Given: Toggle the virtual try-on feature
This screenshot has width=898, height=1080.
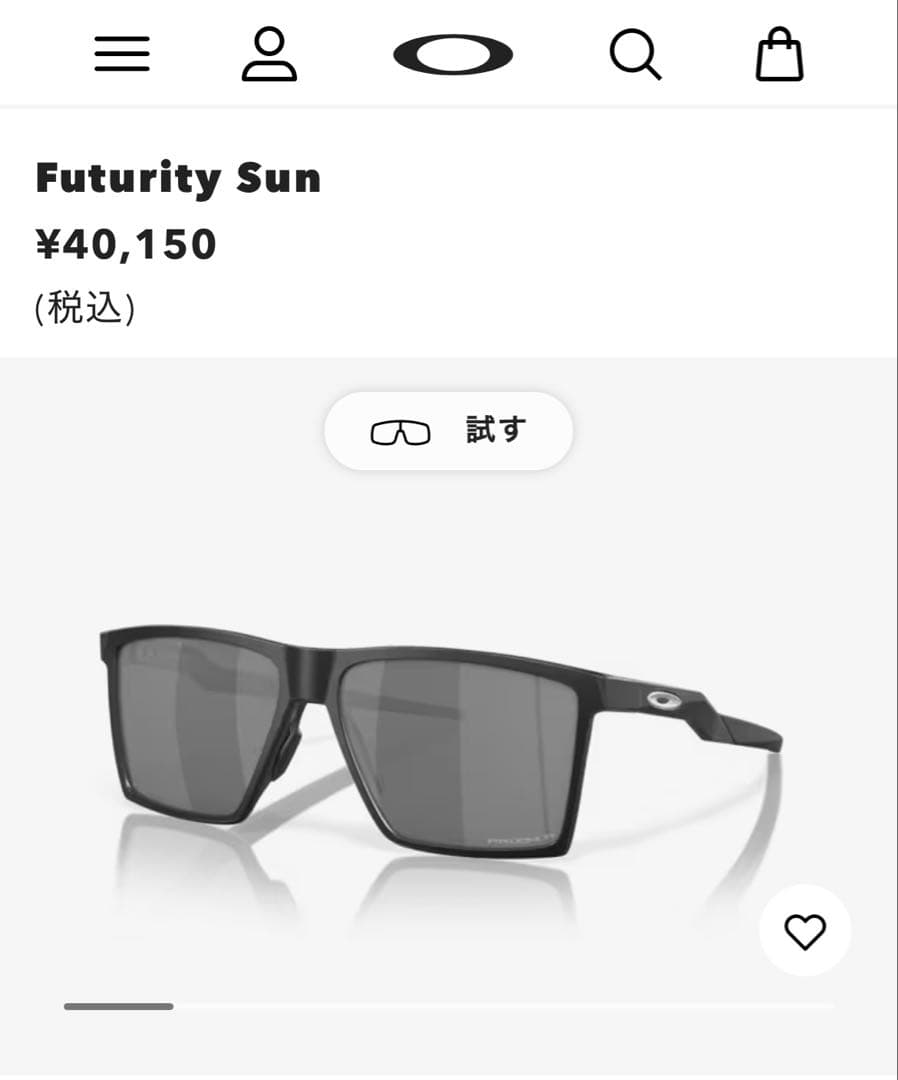Looking at the screenshot, I should (448, 431).
